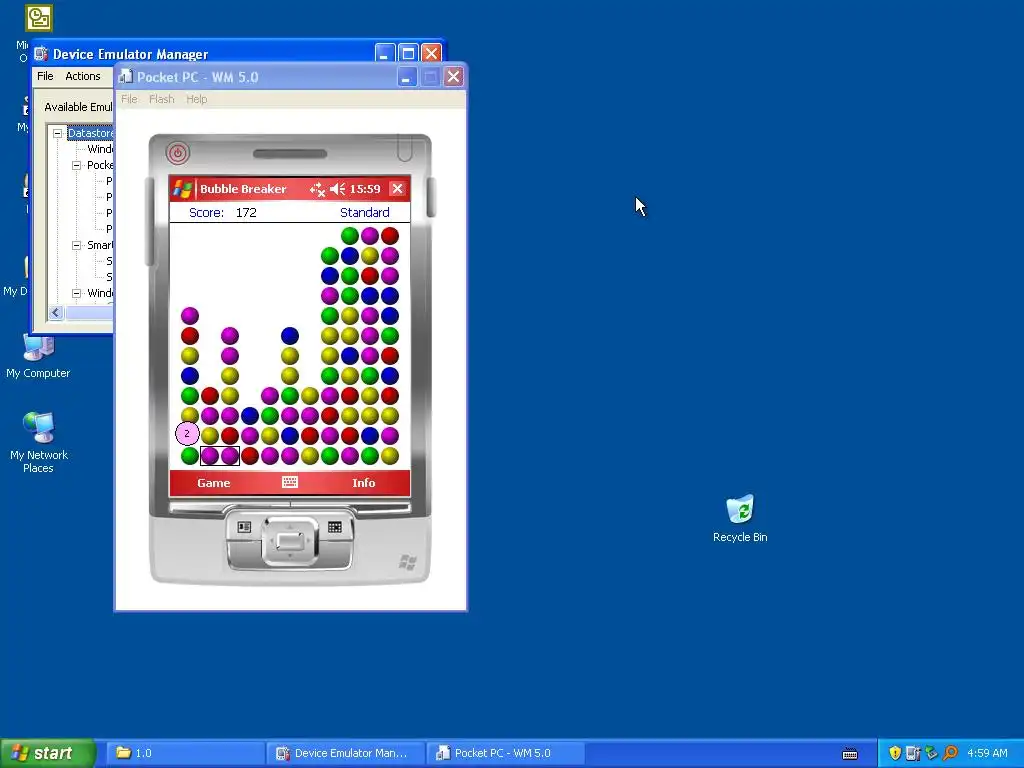Close Bubble Breaker with its red X

[397, 189]
